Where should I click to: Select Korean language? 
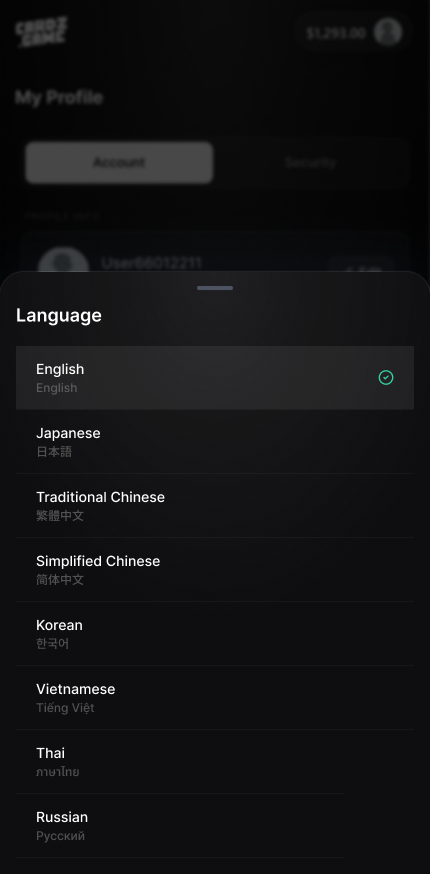click(x=215, y=634)
